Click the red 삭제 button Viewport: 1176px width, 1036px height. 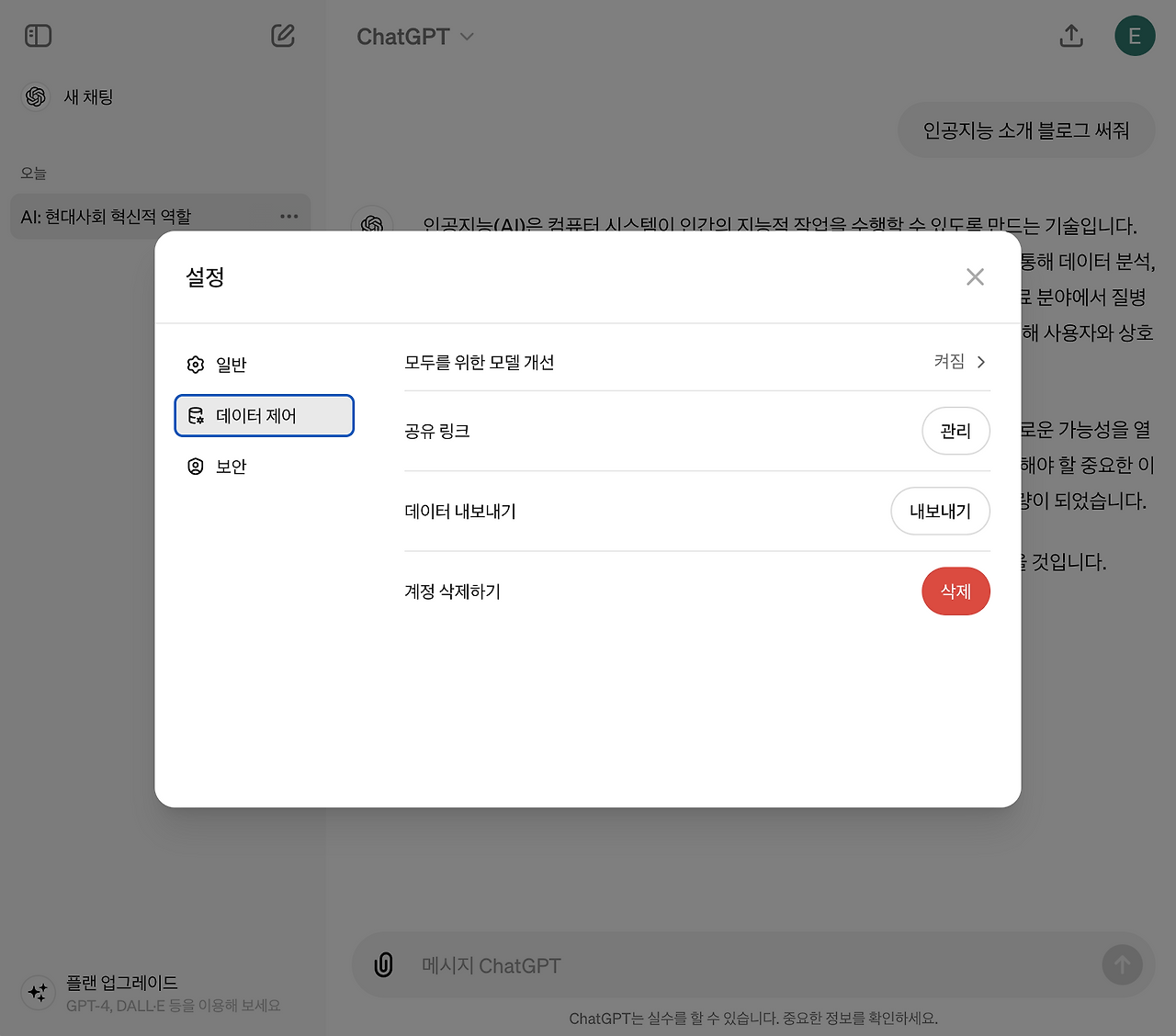tap(955, 591)
